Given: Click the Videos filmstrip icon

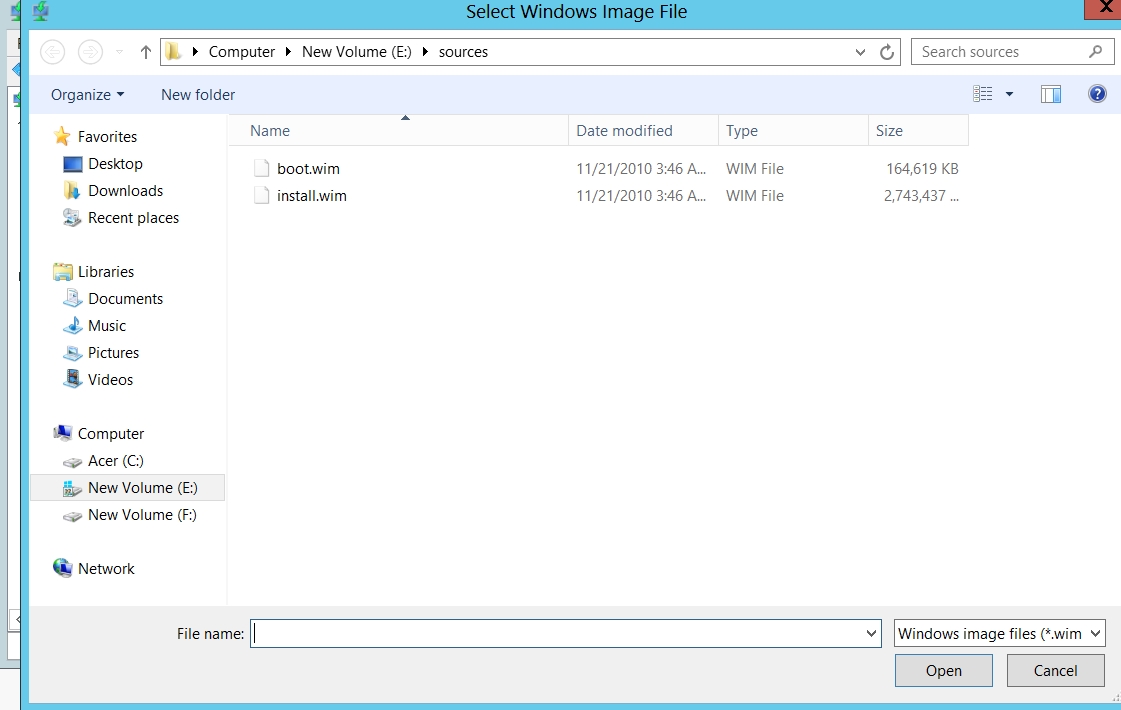Looking at the screenshot, I should [72, 378].
